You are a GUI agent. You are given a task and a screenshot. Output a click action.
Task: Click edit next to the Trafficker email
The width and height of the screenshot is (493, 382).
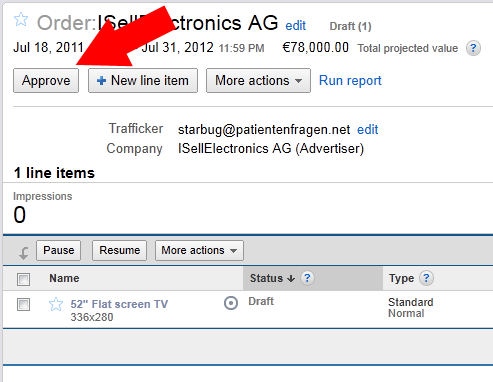point(367,129)
